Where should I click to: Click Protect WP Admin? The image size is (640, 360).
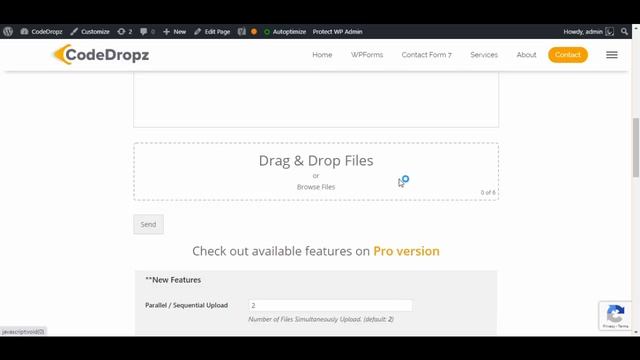(338, 31)
